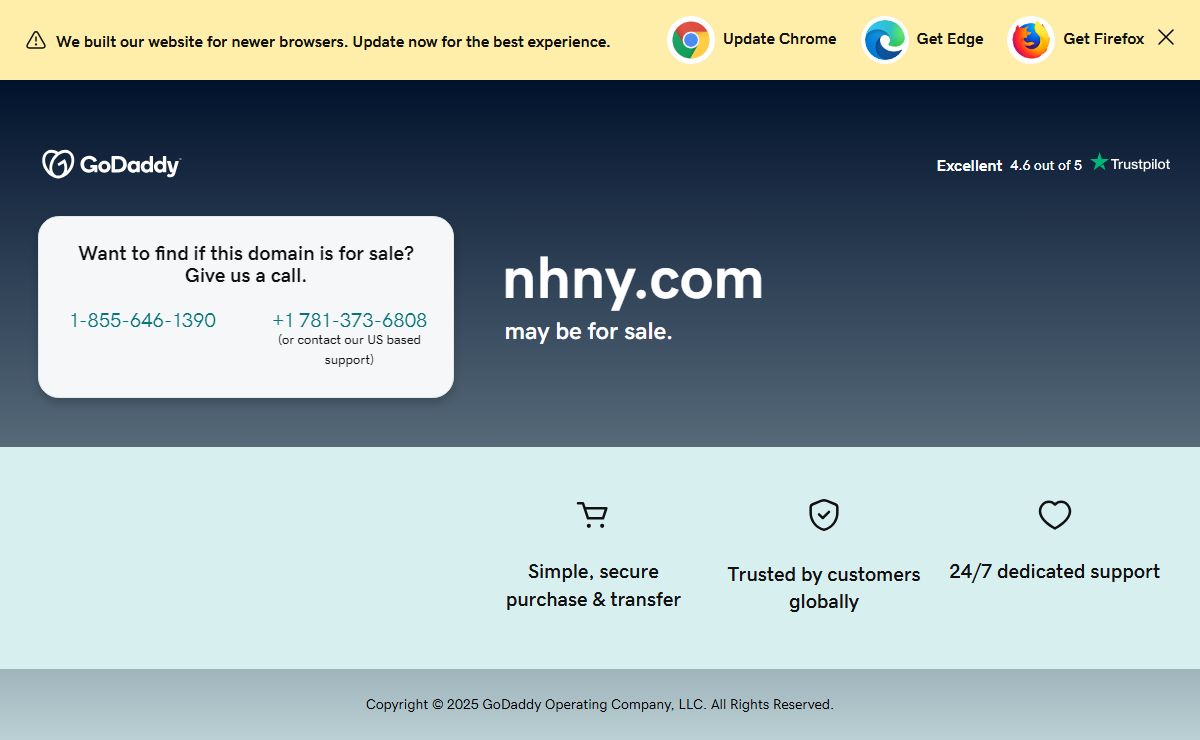
Task: Click the Get Firefox link
Action: (x=1104, y=39)
